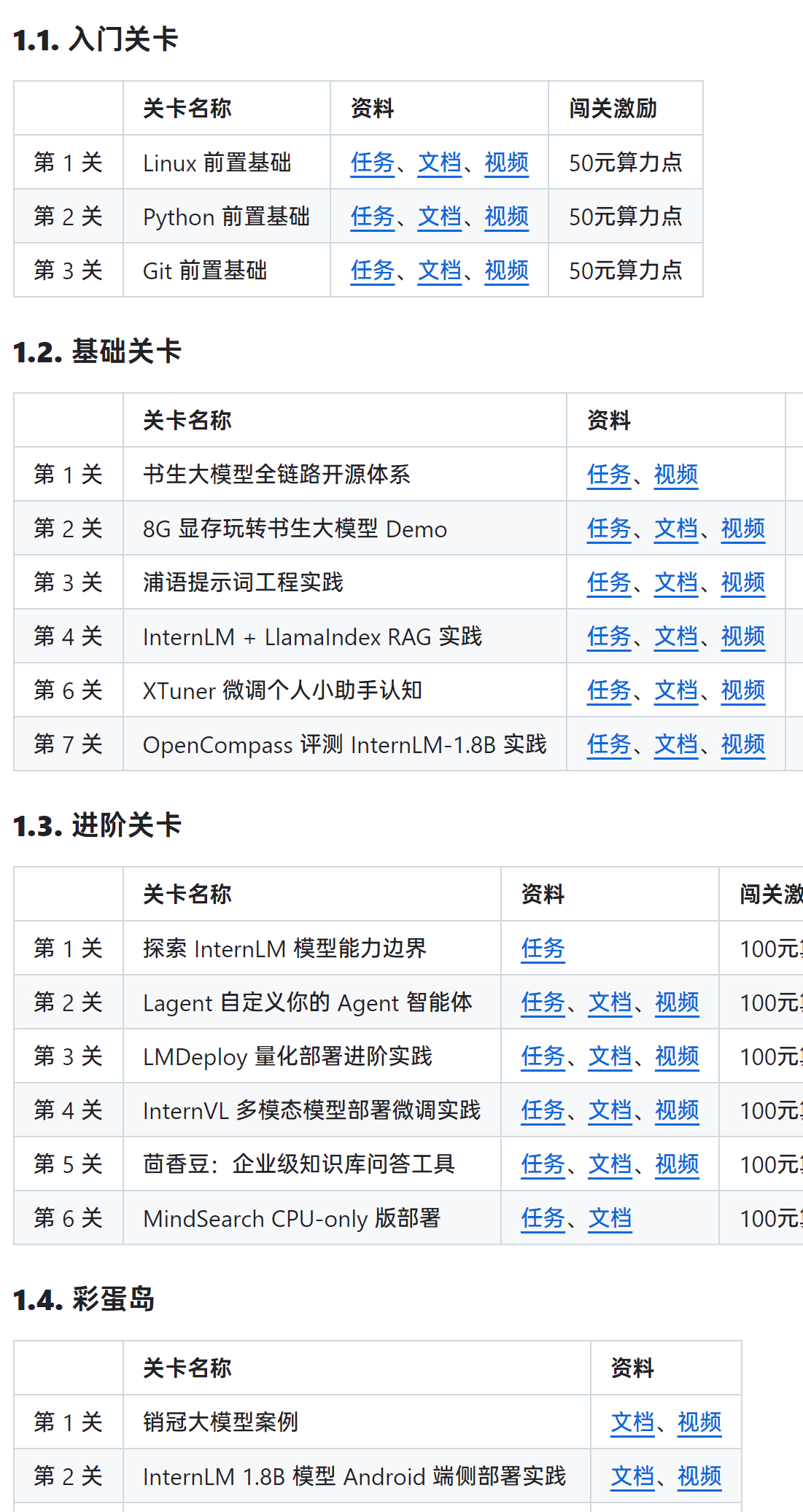The image size is (803, 1512).
Task: Select 资料 header in 彩蛋岛 table
Action: tap(666, 1368)
